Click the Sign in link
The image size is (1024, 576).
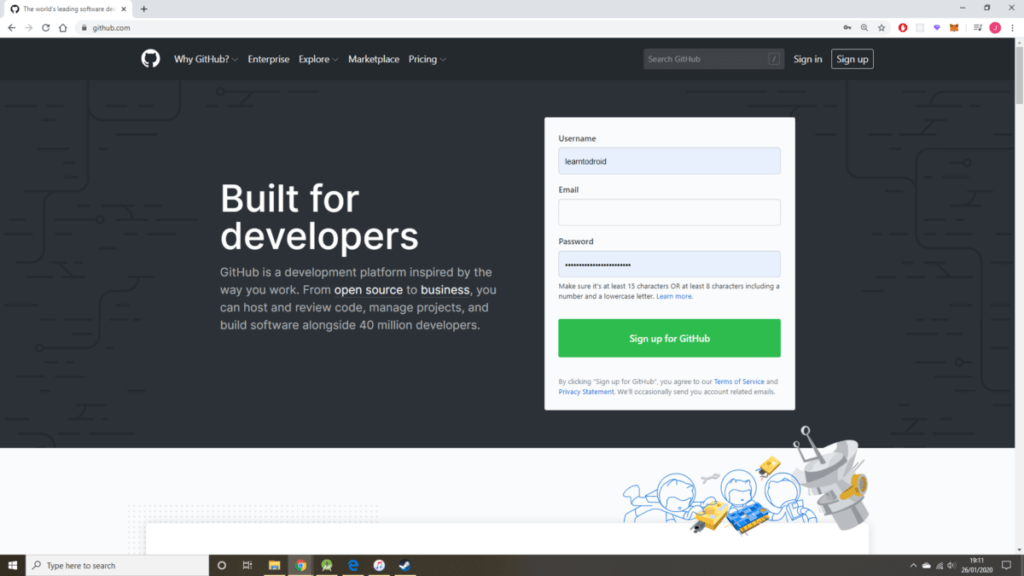click(807, 59)
